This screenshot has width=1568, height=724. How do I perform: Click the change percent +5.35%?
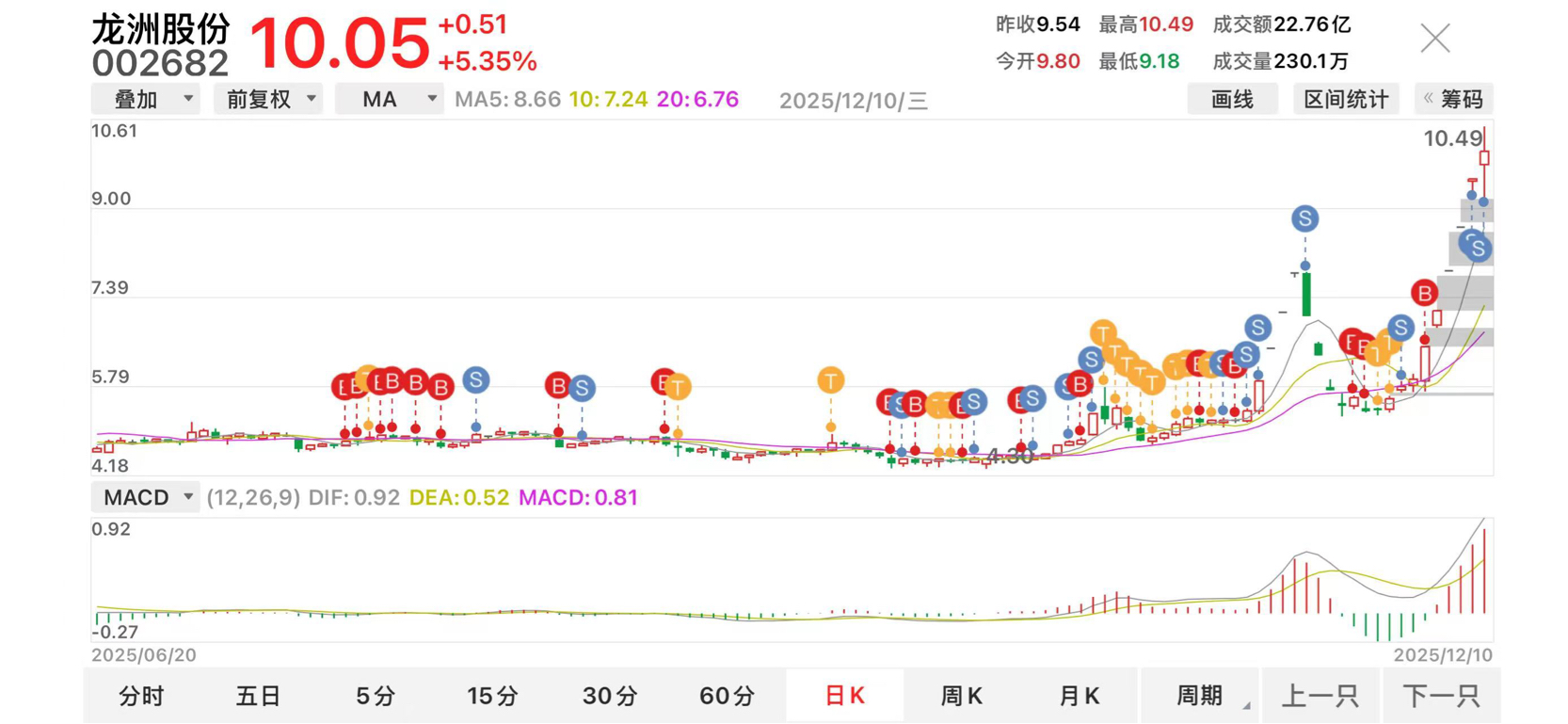[x=488, y=62]
